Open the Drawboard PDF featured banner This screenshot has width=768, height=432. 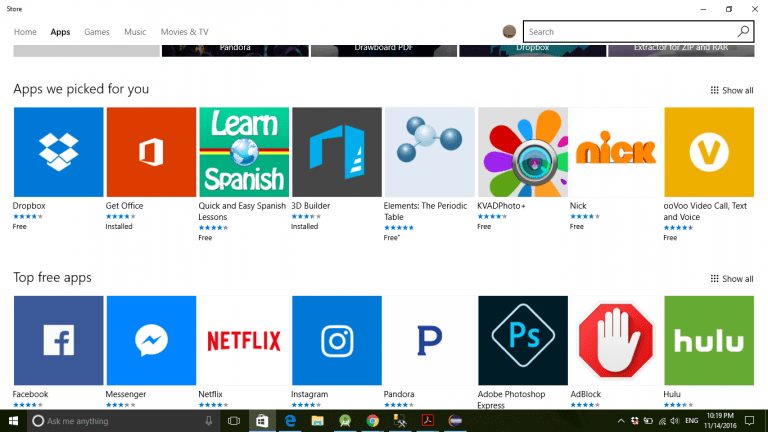click(x=384, y=50)
